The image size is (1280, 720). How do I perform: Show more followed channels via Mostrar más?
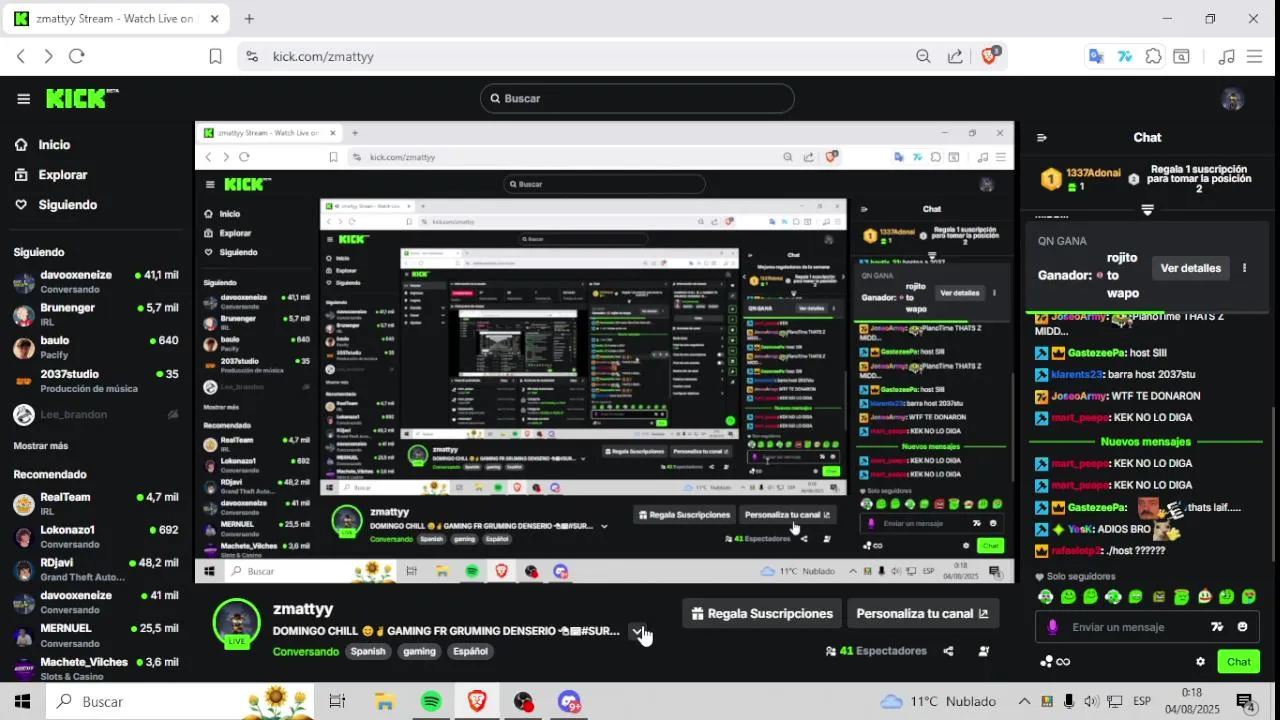(x=41, y=446)
